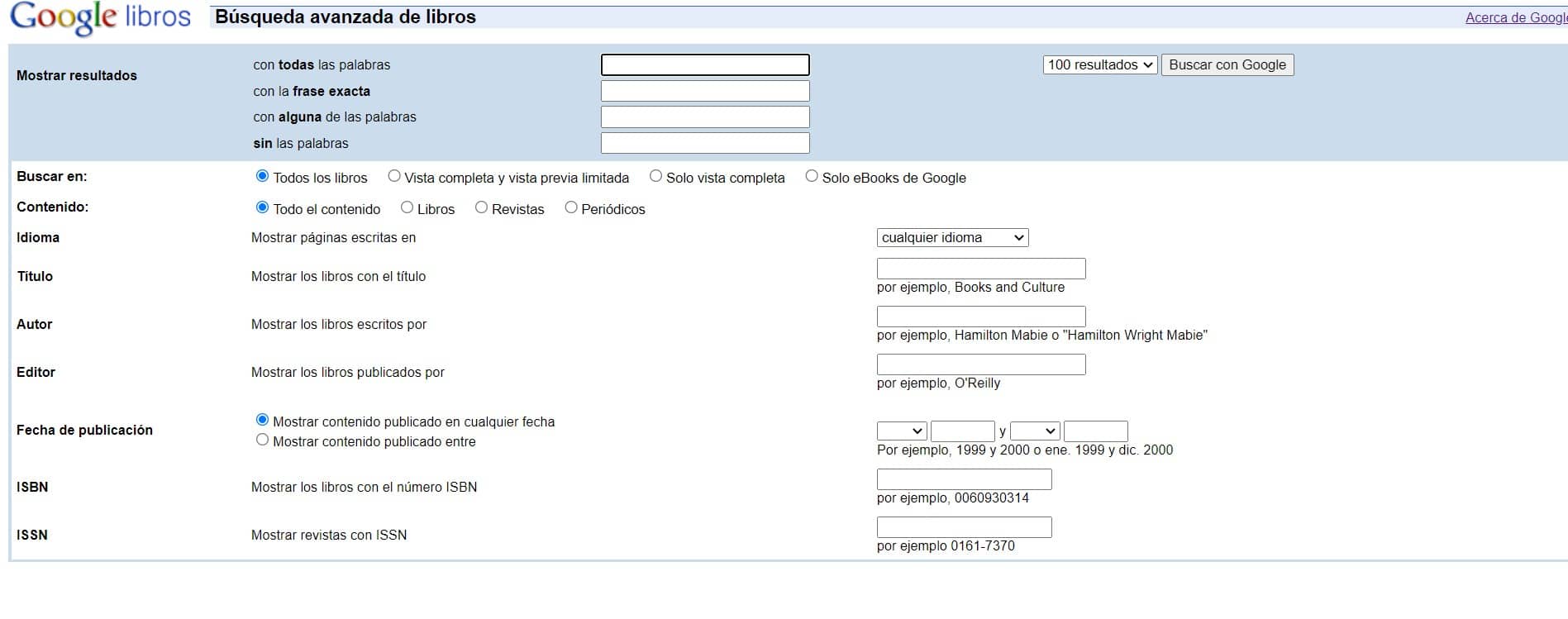The width and height of the screenshot is (1568, 619).
Task: Click the Búsqueda avanzada de libros heading
Action: pyautogui.click(x=346, y=17)
